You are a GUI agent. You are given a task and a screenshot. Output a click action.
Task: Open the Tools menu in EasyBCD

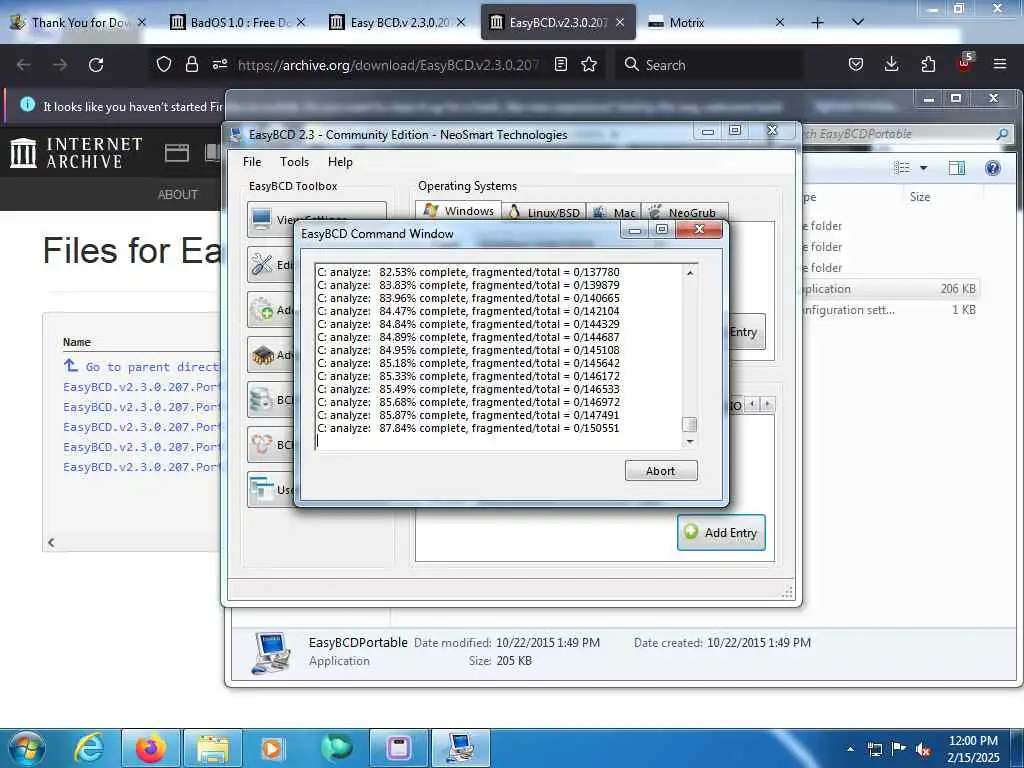[295, 162]
